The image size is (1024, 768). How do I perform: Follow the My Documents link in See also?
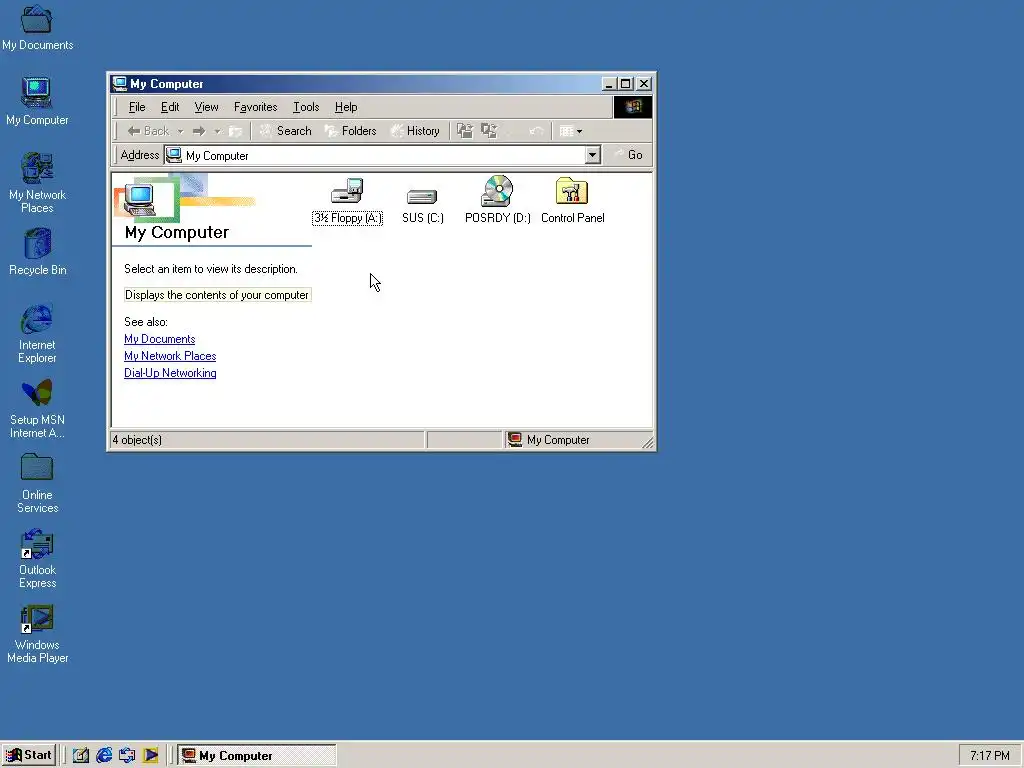point(159,339)
